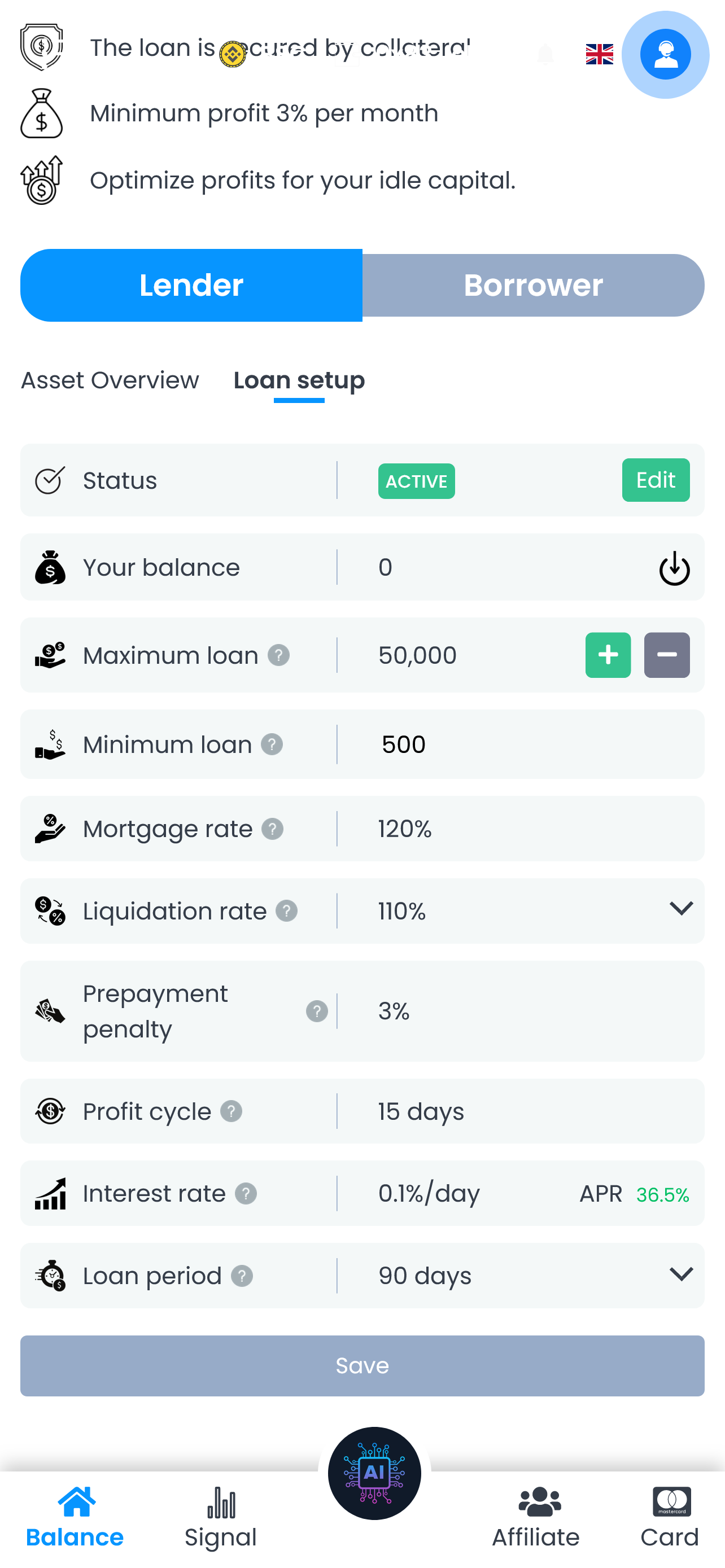Focus the Minimum loan input field
Image resolution: width=725 pixels, height=1568 pixels.
(x=517, y=744)
